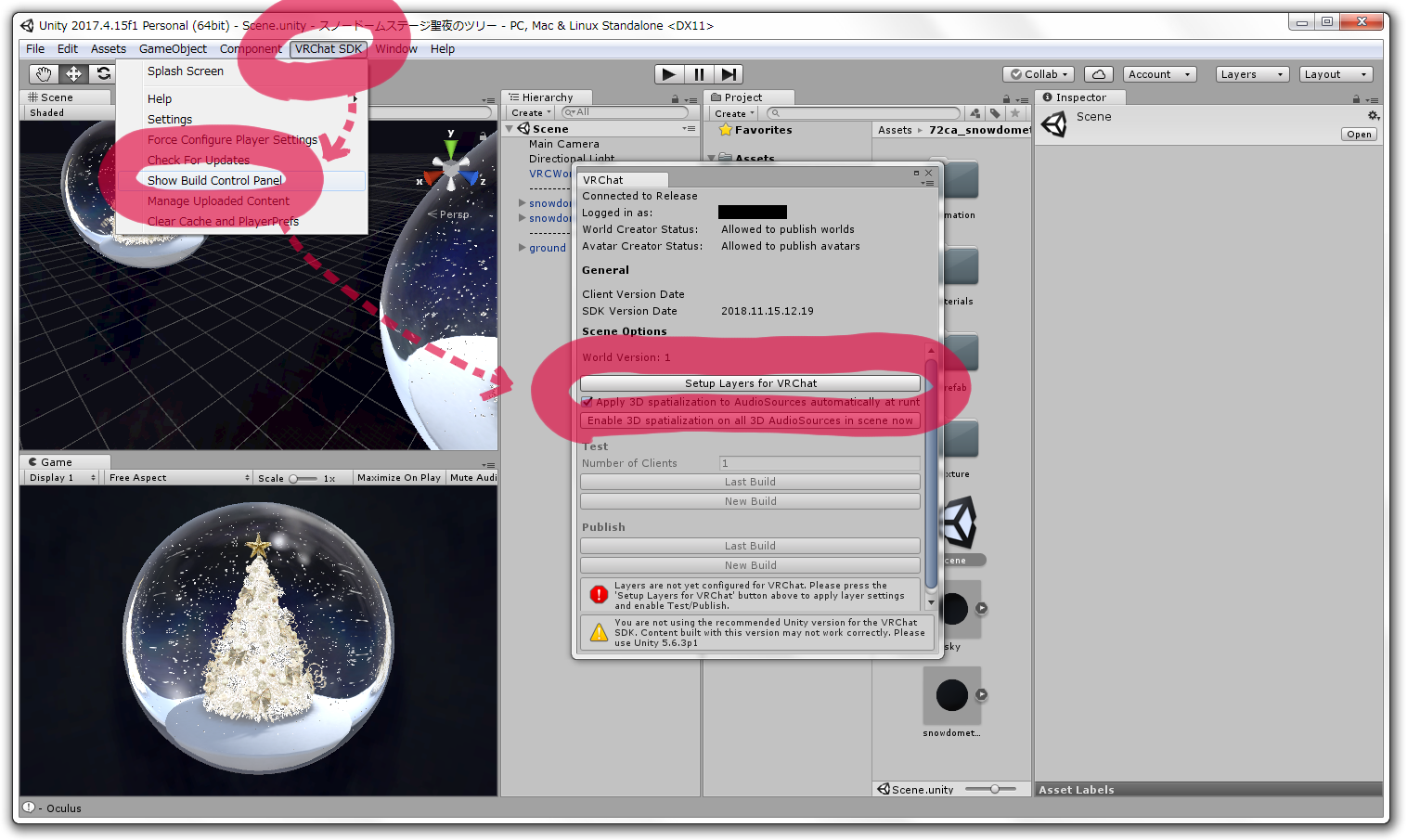
Task: Lock the Inspector panel
Action: [x=1356, y=99]
